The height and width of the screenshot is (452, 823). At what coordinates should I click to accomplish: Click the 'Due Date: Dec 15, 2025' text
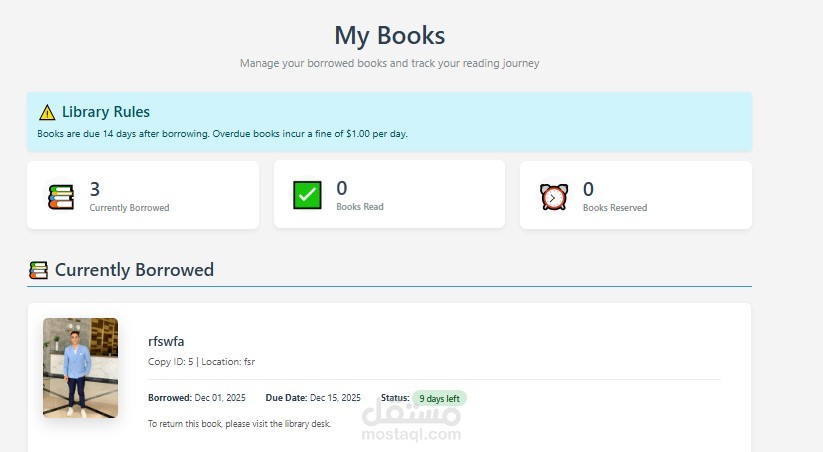click(x=313, y=398)
